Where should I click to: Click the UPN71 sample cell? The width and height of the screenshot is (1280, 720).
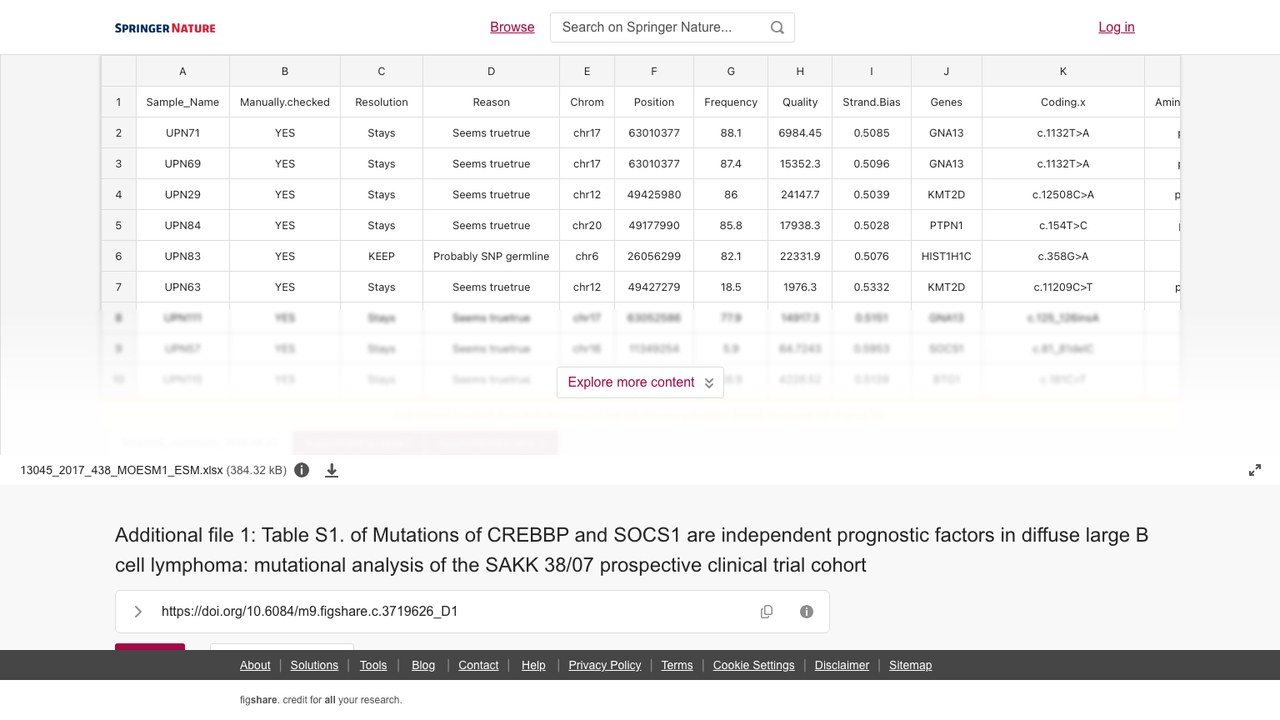(183, 133)
